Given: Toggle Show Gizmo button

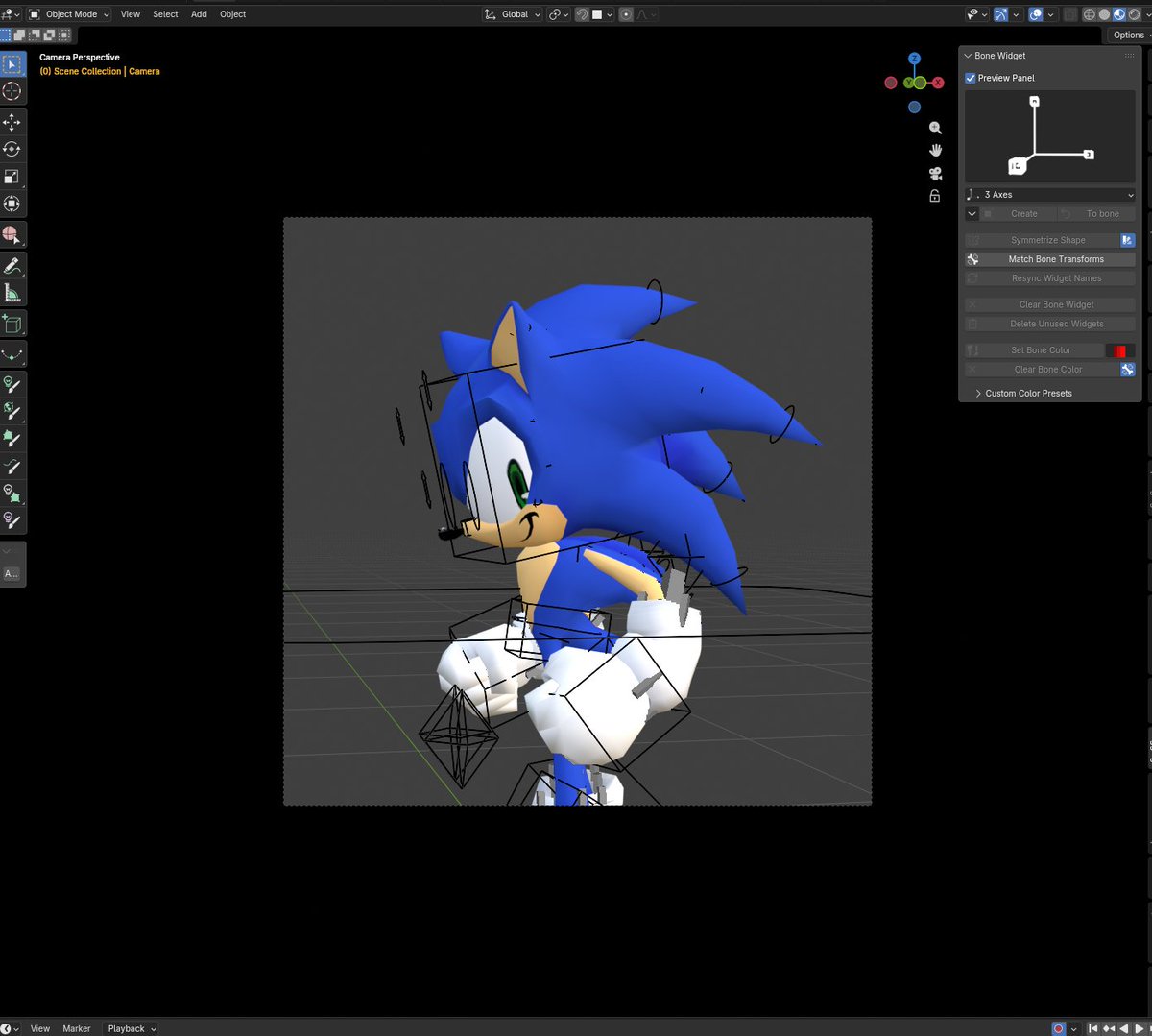Looking at the screenshot, I should coord(1001,14).
